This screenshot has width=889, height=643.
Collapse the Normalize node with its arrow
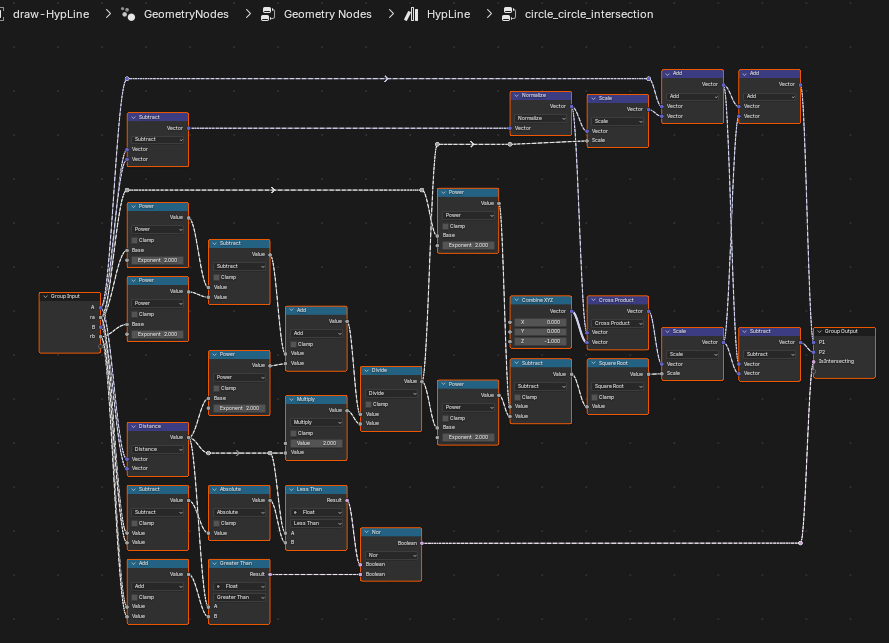[516, 95]
